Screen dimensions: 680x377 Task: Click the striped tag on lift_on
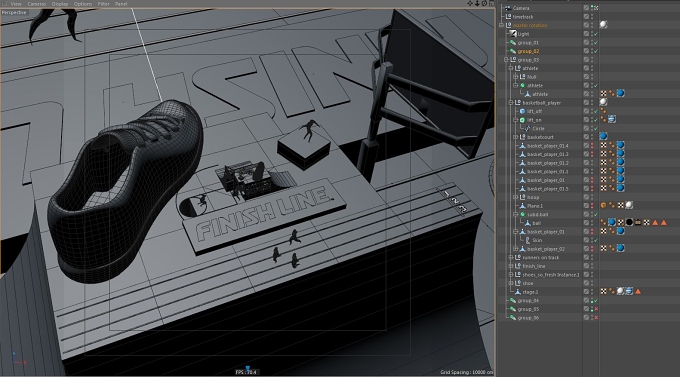coord(612,119)
